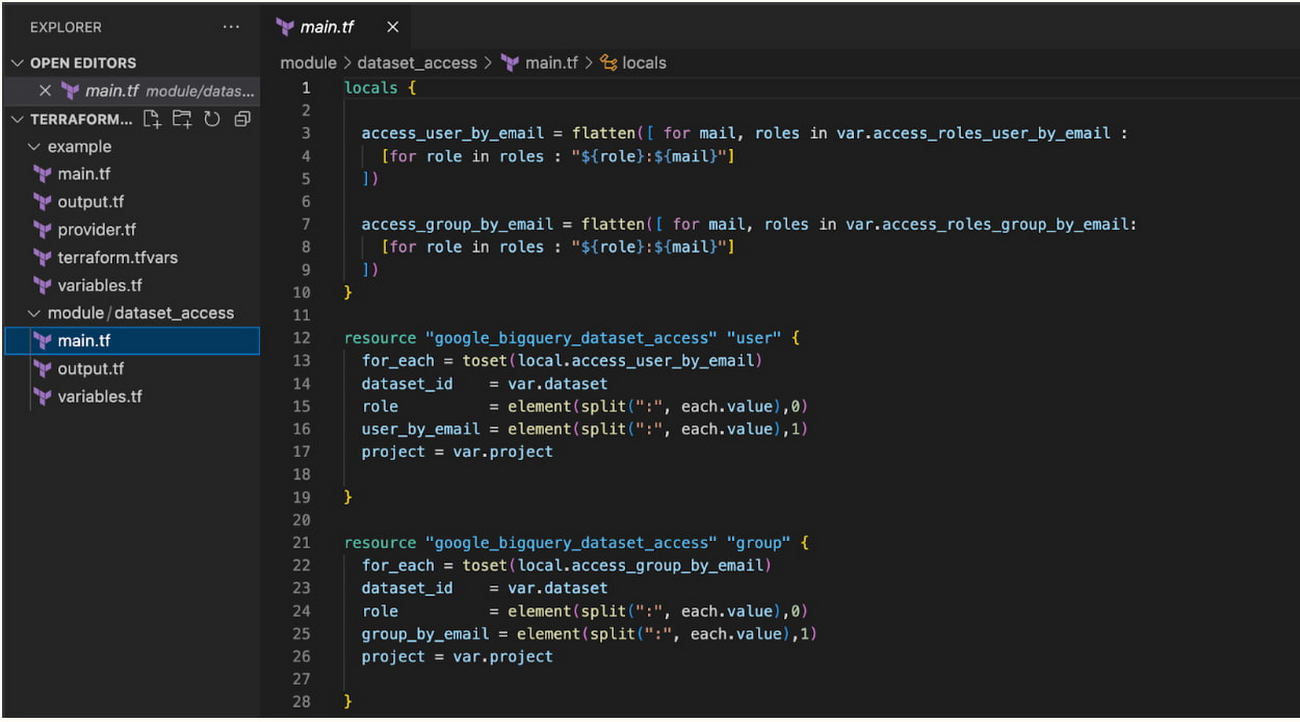Click var.access_roles_user_by_email on line 3
Viewport: 1300px width, 722px height.
(x=974, y=133)
